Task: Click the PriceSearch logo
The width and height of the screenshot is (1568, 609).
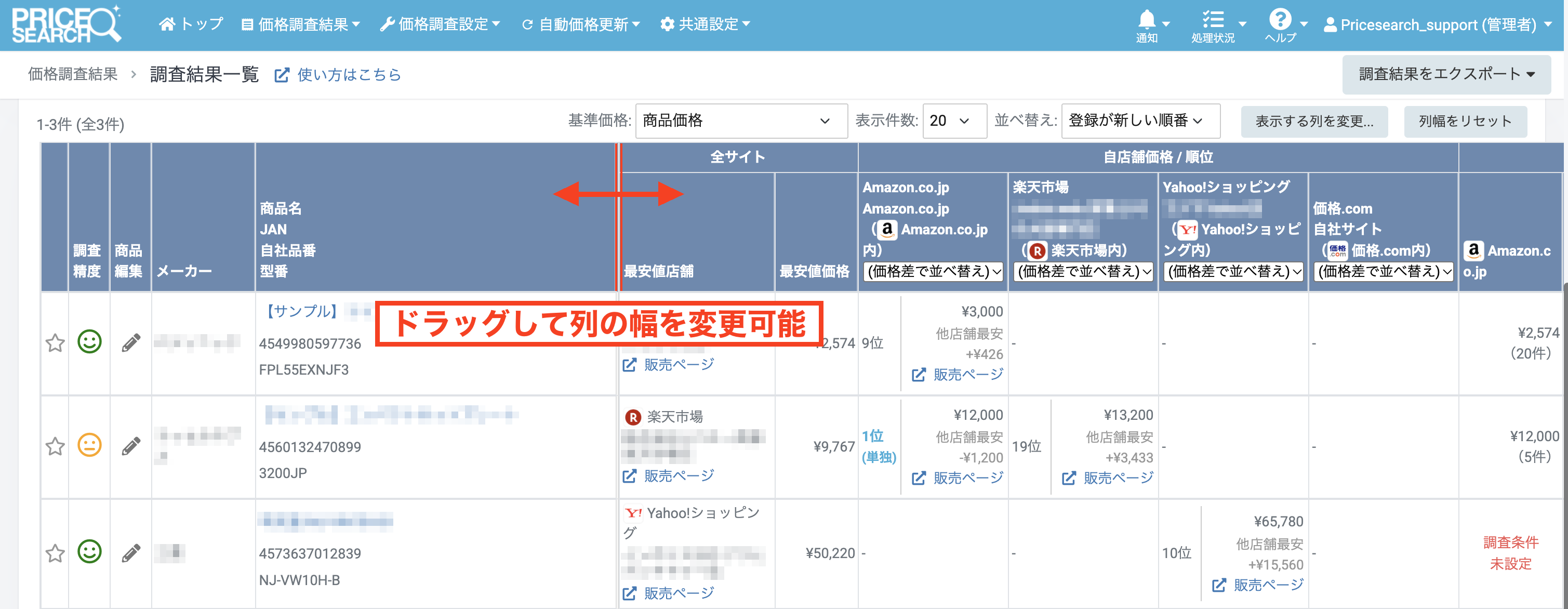Action: click(67, 24)
